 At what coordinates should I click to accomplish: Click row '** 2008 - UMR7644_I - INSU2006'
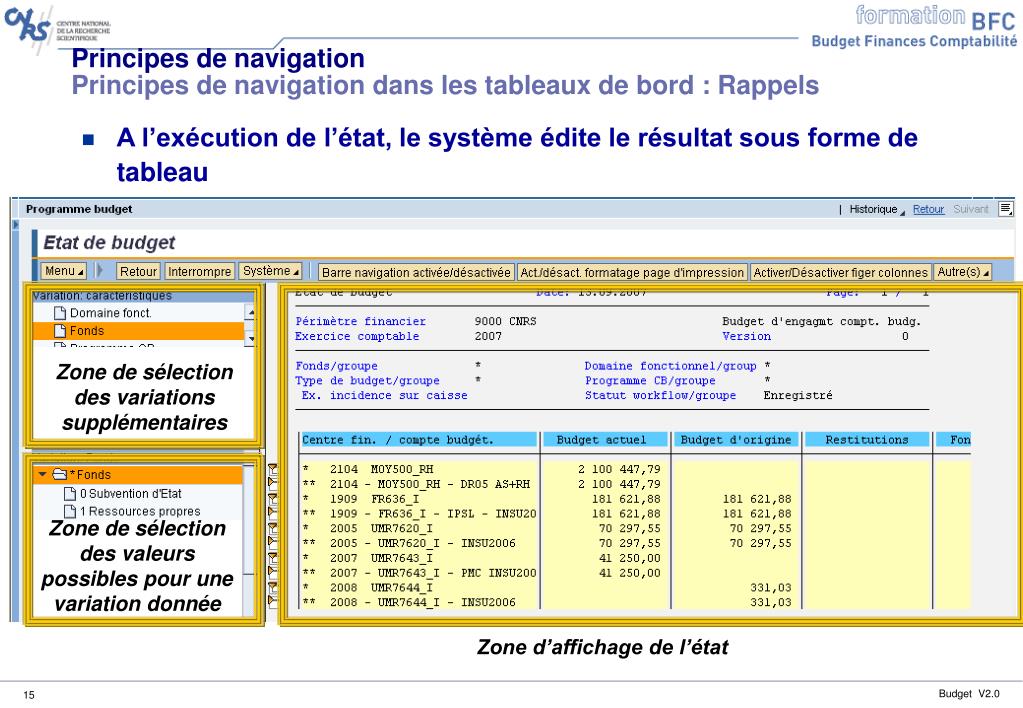point(409,602)
